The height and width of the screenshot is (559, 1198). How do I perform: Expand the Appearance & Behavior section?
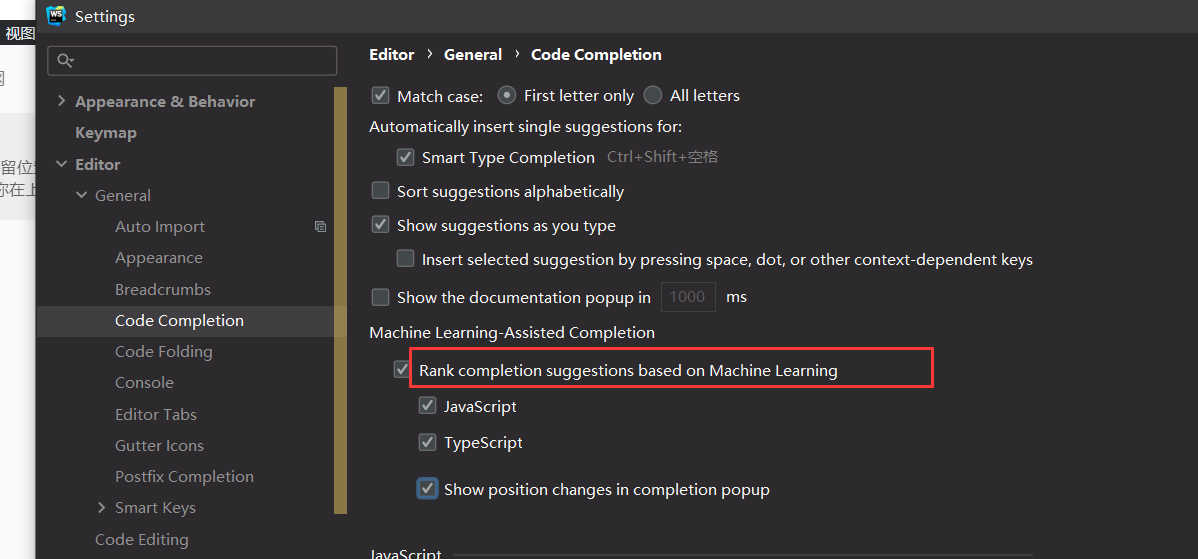pos(62,102)
